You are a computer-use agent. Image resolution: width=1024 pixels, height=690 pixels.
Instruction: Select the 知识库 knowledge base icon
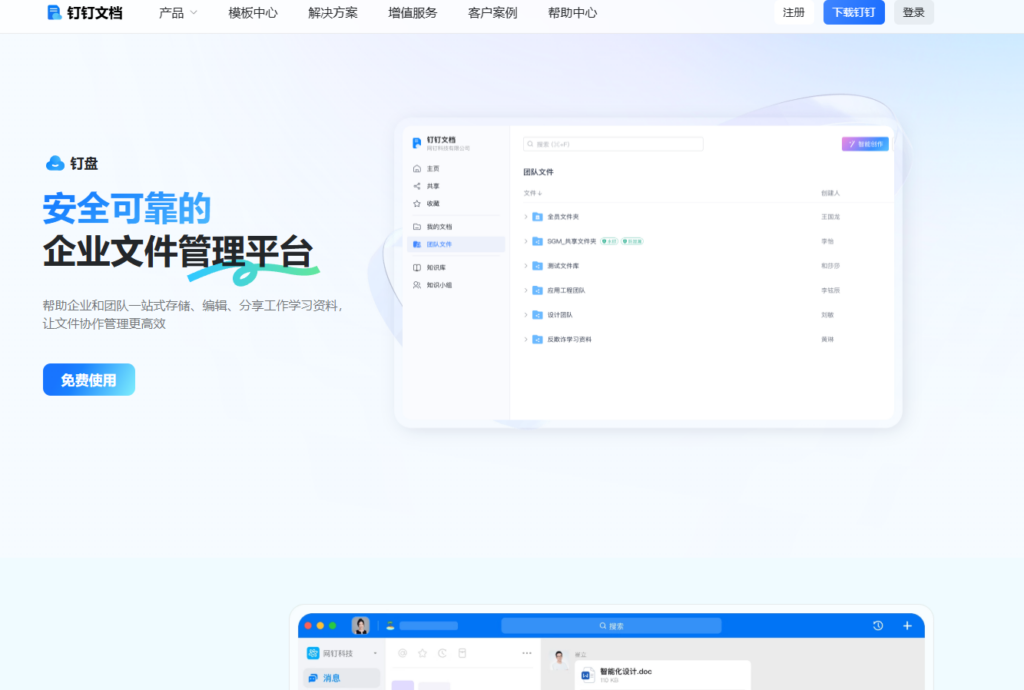pyautogui.click(x=417, y=266)
